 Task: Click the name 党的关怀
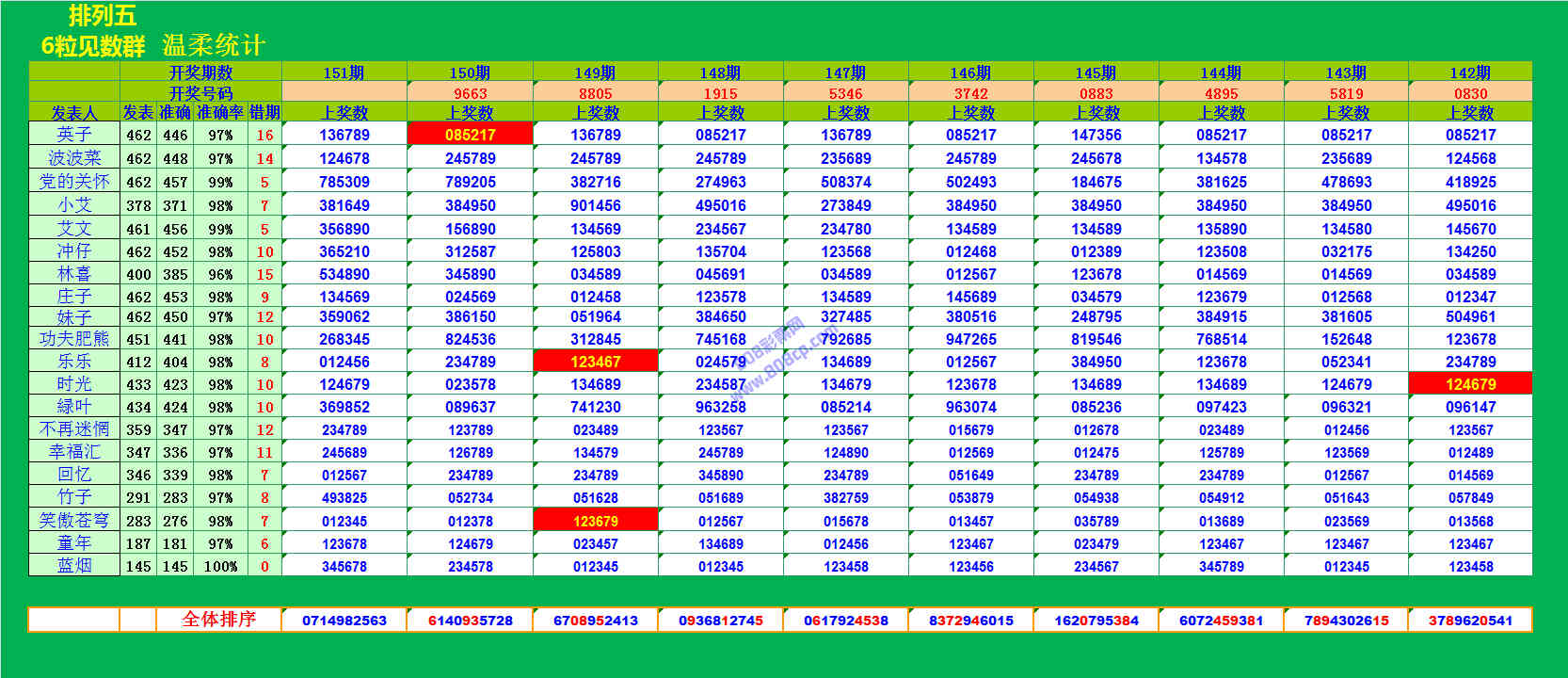(x=74, y=181)
